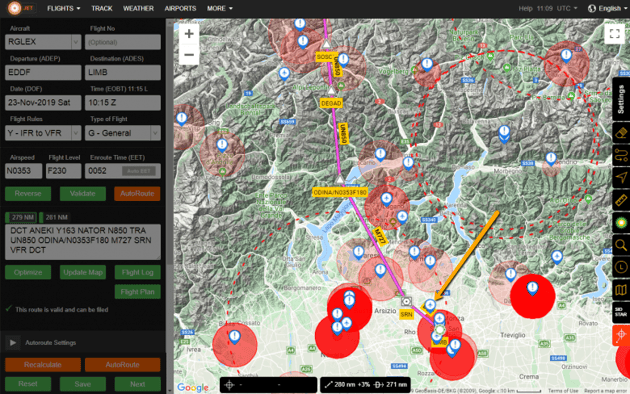Open the map search magnifier icon
630x394 pixels.
(621, 245)
